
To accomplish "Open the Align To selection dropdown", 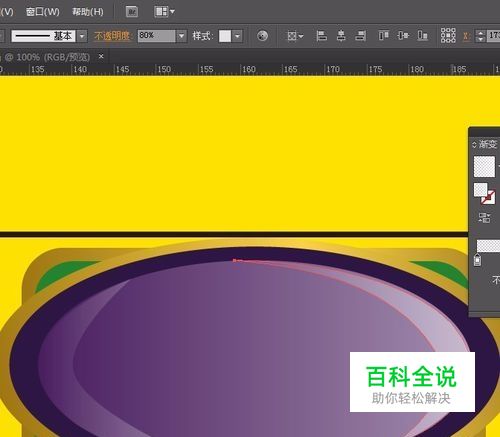I will [x=295, y=36].
